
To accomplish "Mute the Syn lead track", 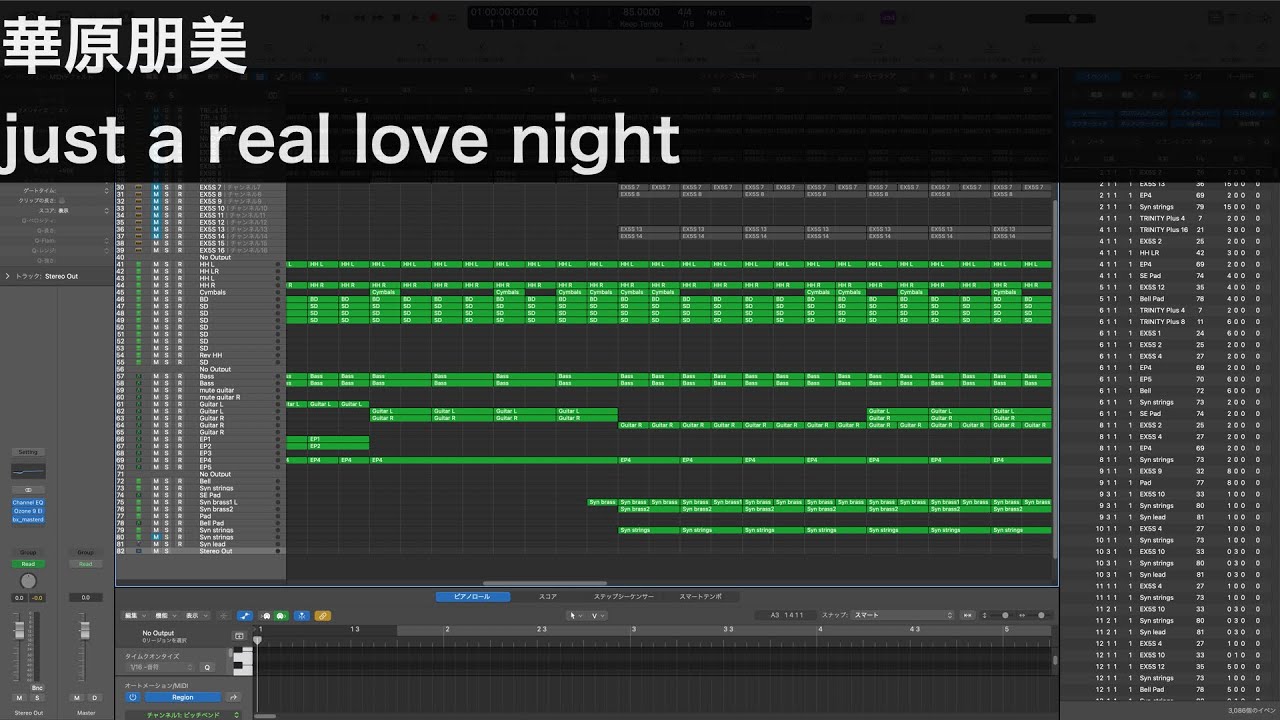I will (x=155, y=544).
